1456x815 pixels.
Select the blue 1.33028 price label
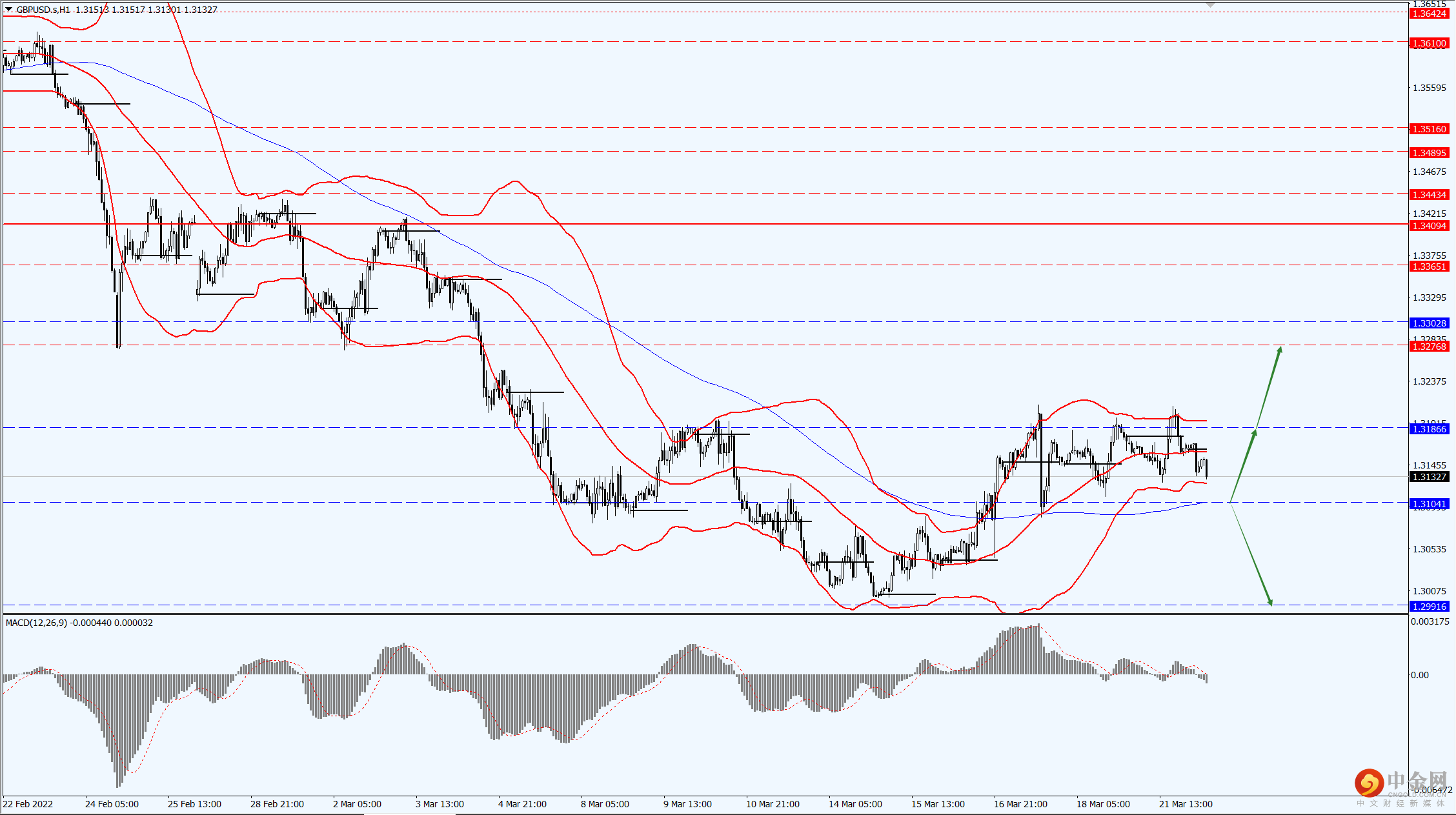click(x=1430, y=323)
